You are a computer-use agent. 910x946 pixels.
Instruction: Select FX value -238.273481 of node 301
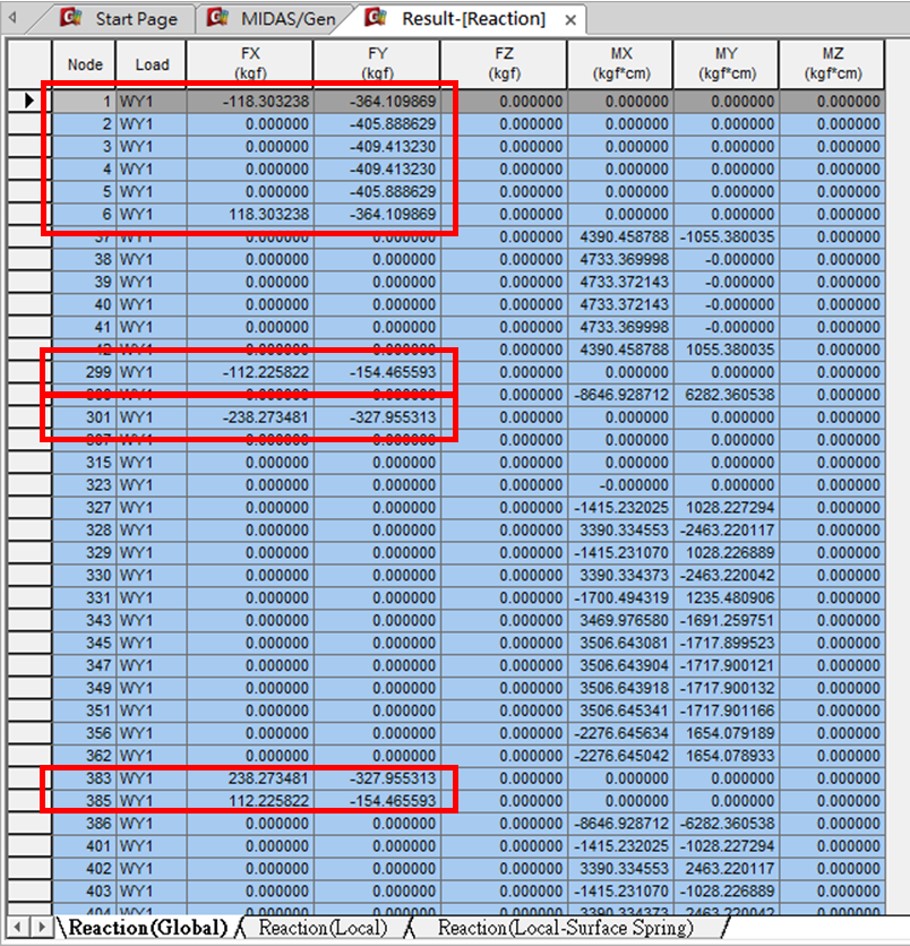250,417
